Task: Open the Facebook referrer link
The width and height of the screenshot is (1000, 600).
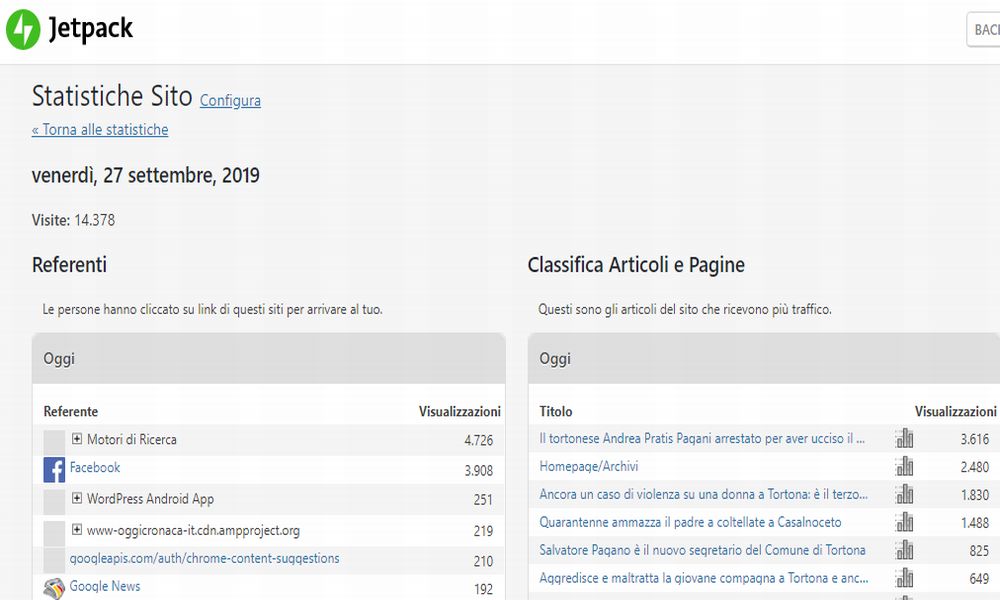Action: pyautogui.click(x=95, y=467)
